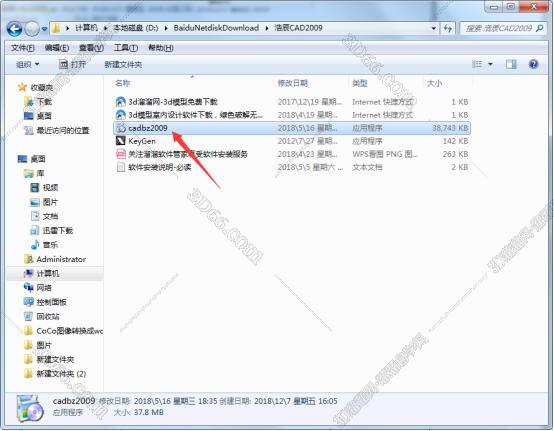The image size is (554, 431).
Task: Click the blue help icon
Action: (534, 64)
